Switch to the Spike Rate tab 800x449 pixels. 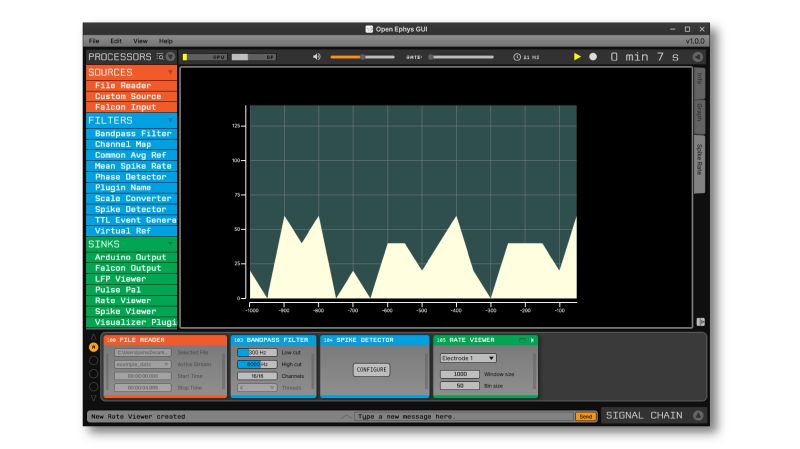coord(699,164)
